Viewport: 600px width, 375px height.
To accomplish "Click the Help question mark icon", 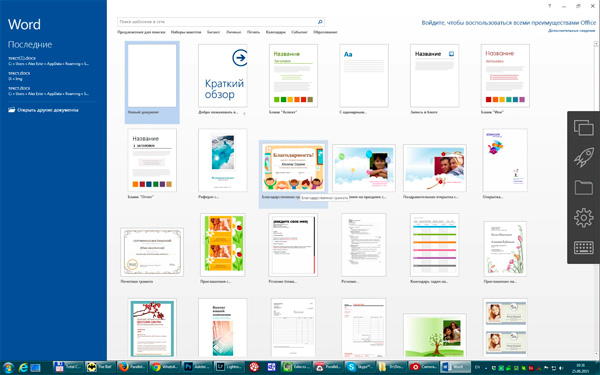I will pyautogui.click(x=549, y=6).
